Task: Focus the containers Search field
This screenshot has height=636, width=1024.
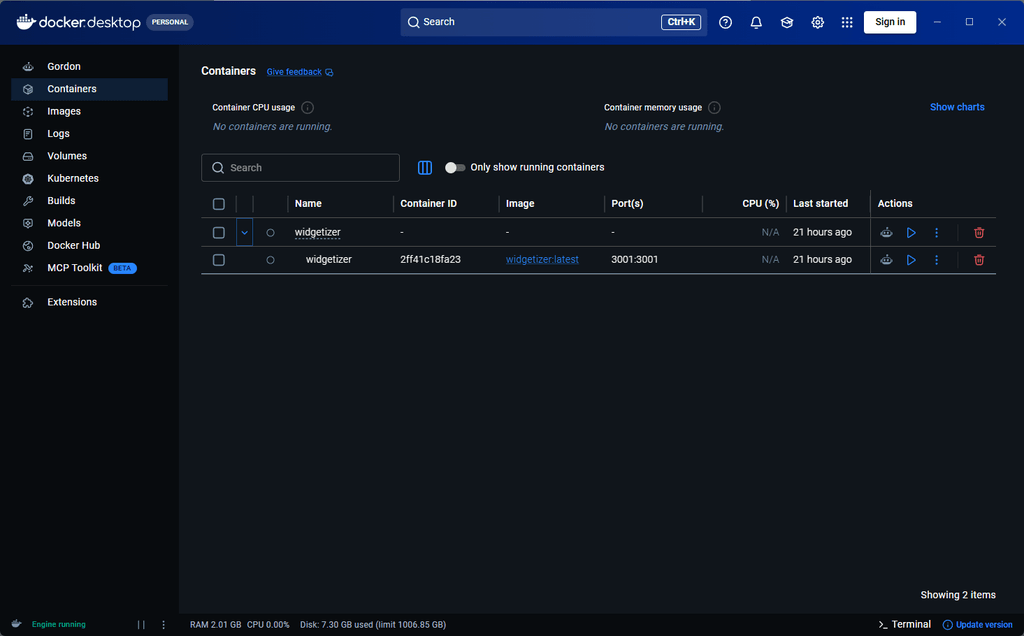Action: click(300, 168)
